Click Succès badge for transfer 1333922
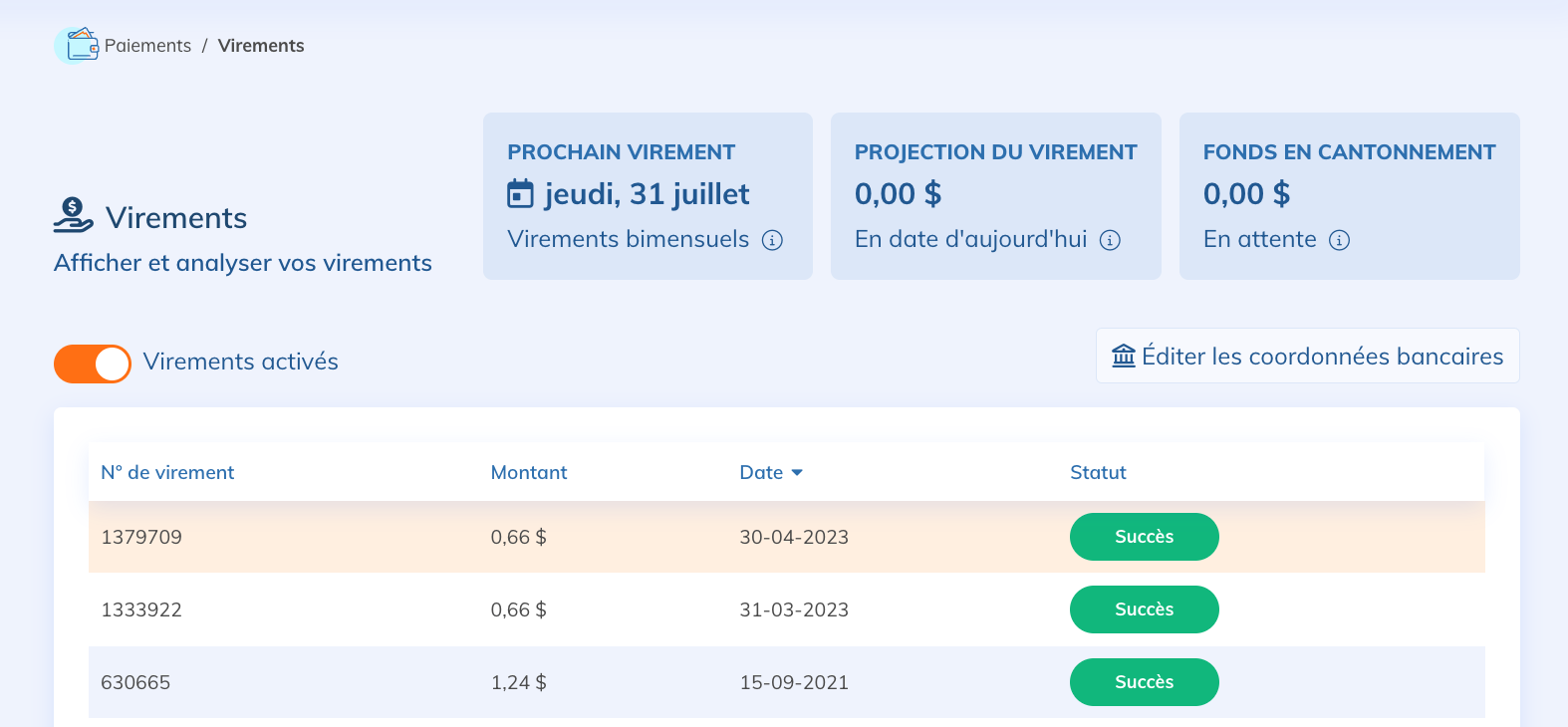Viewport: 1568px width, 727px height. [x=1144, y=609]
